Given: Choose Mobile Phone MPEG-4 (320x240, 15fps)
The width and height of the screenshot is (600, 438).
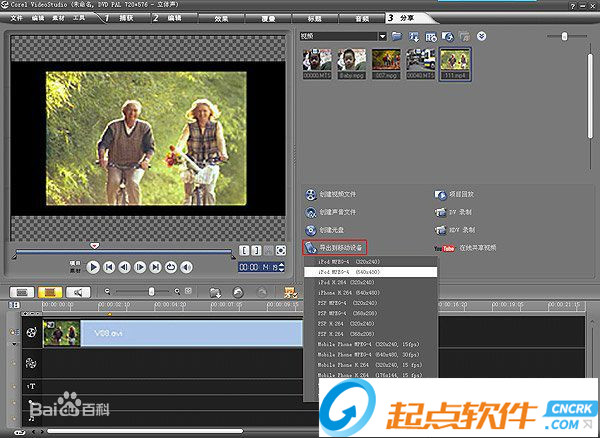Looking at the screenshot, I should point(370,344).
